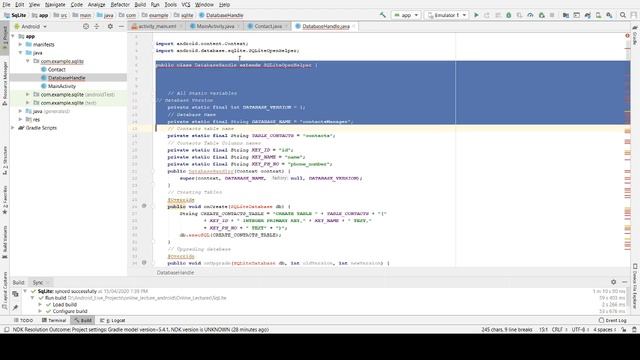
Task: Open the app run configuration dropdown
Action: pyautogui.click(x=406, y=15)
